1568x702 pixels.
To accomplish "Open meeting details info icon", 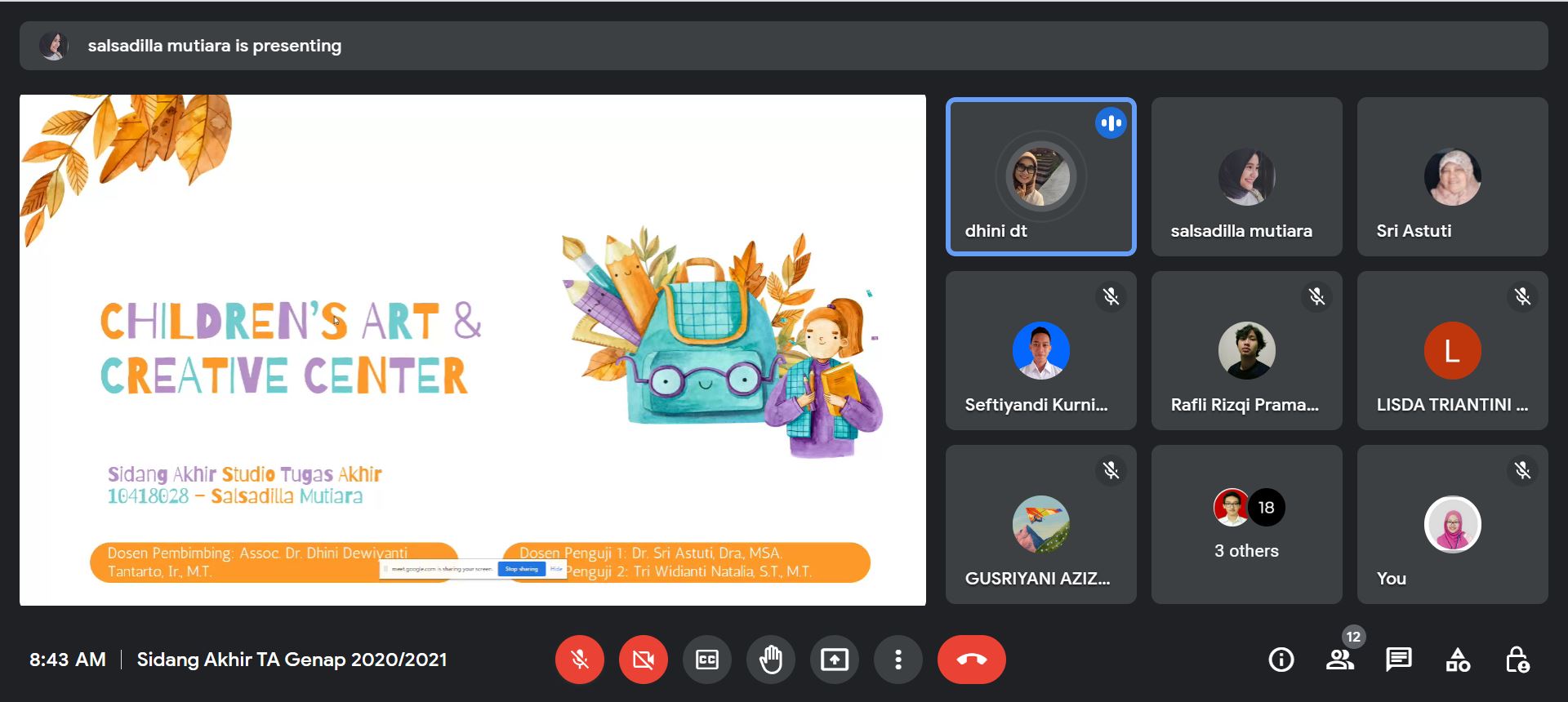I will pos(1281,660).
